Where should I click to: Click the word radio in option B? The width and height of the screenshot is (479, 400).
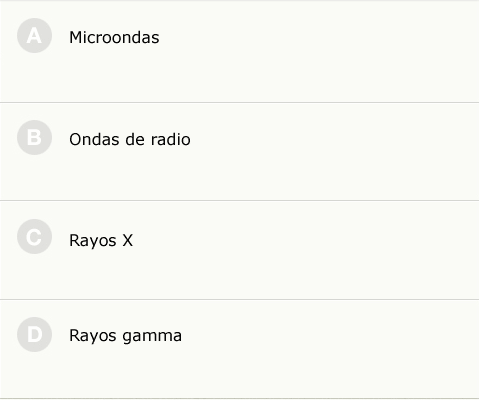tap(170, 139)
